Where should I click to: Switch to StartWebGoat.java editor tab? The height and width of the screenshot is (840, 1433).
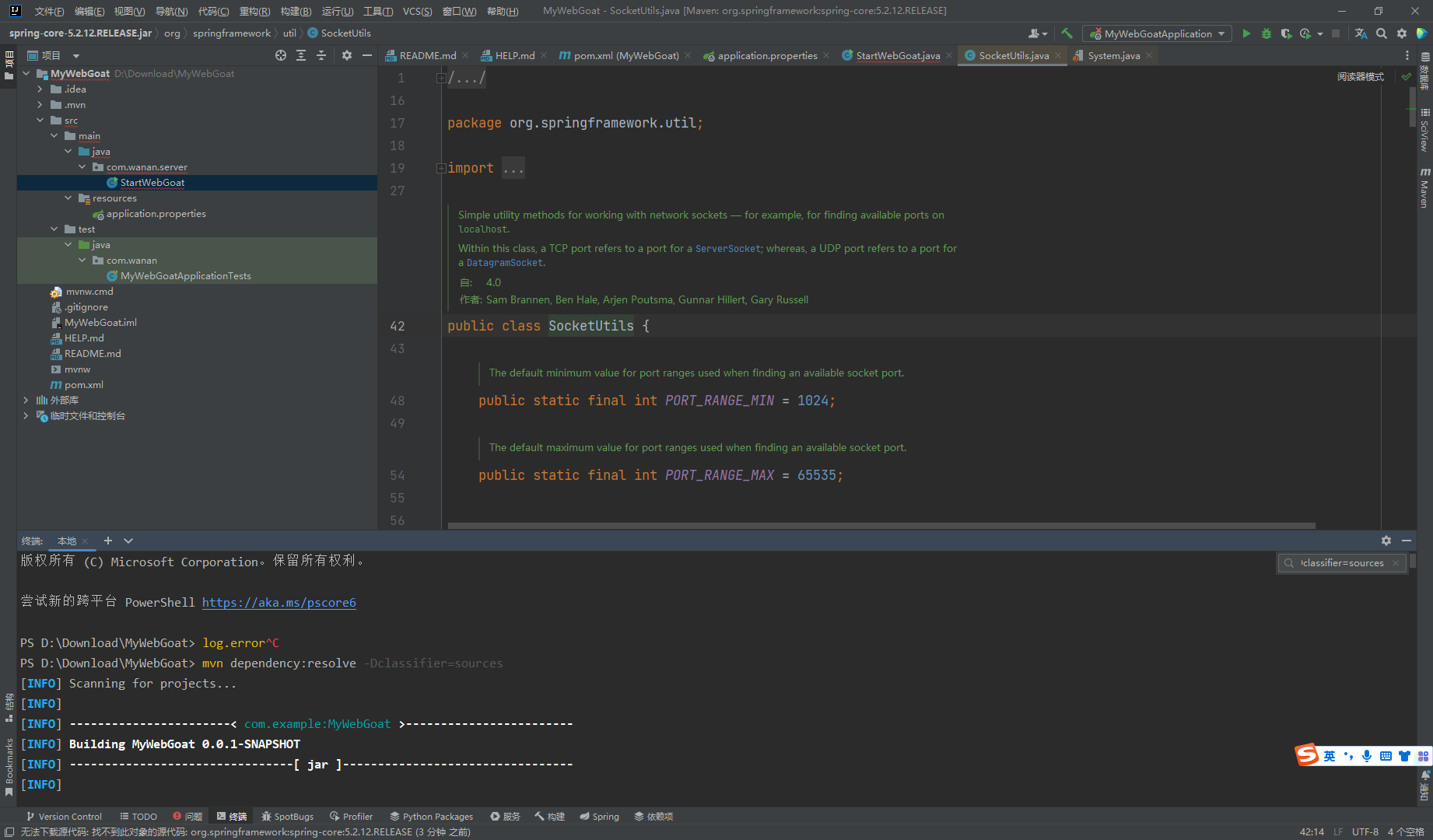pyautogui.click(x=897, y=55)
